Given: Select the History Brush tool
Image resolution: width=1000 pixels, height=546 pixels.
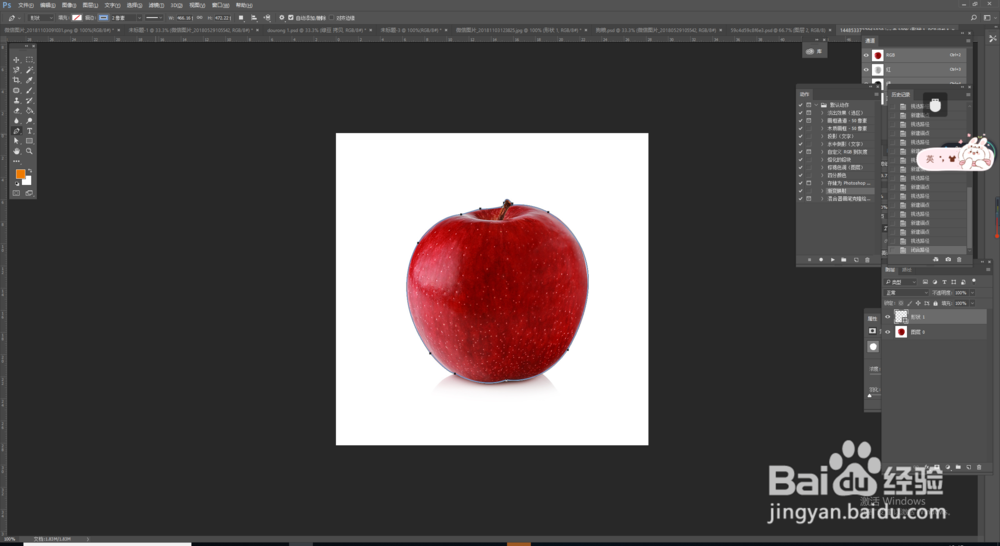Looking at the screenshot, I should (x=29, y=100).
